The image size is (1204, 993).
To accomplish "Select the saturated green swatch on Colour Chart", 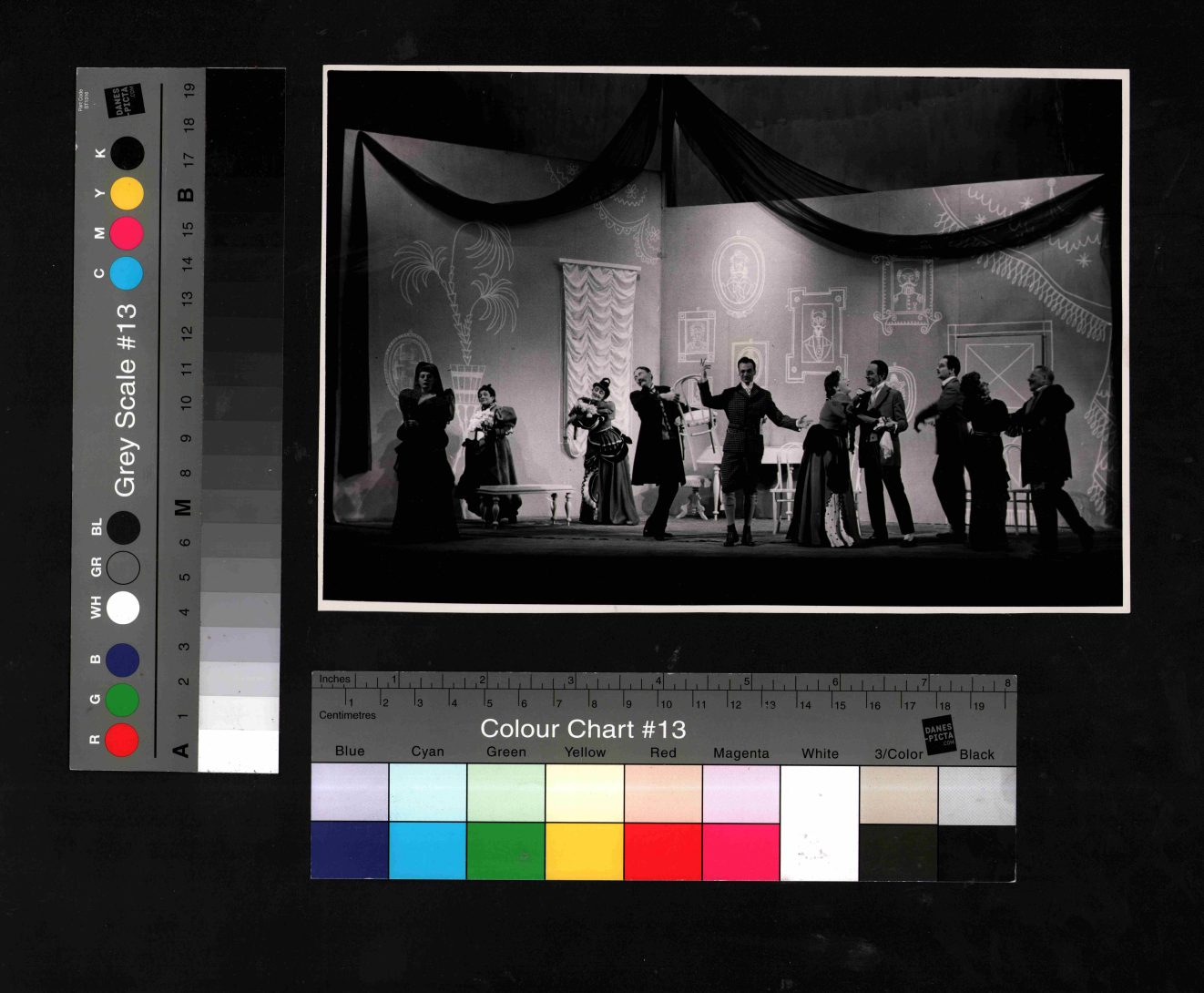I will click(506, 851).
